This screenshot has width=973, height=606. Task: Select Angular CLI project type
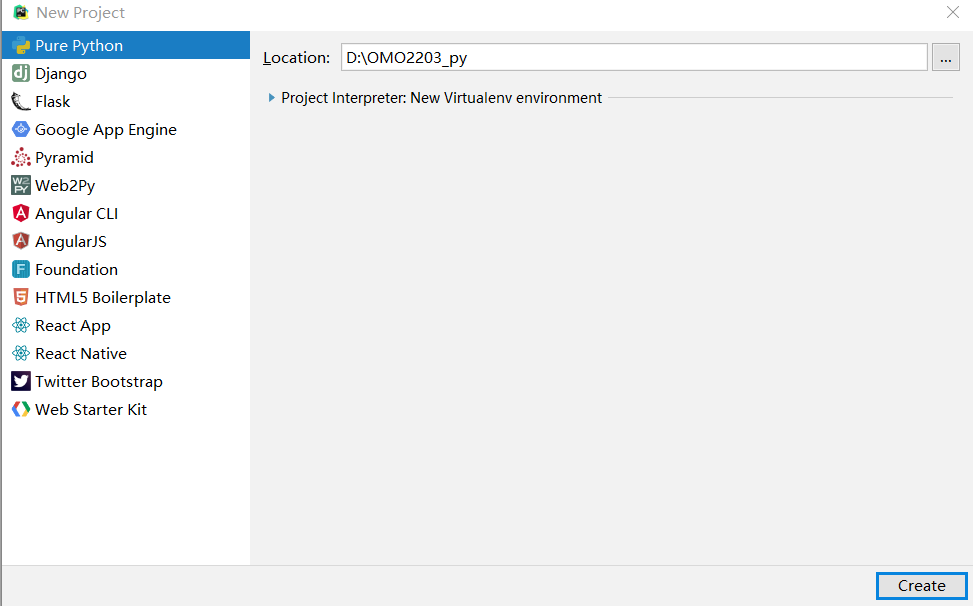click(126, 213)
